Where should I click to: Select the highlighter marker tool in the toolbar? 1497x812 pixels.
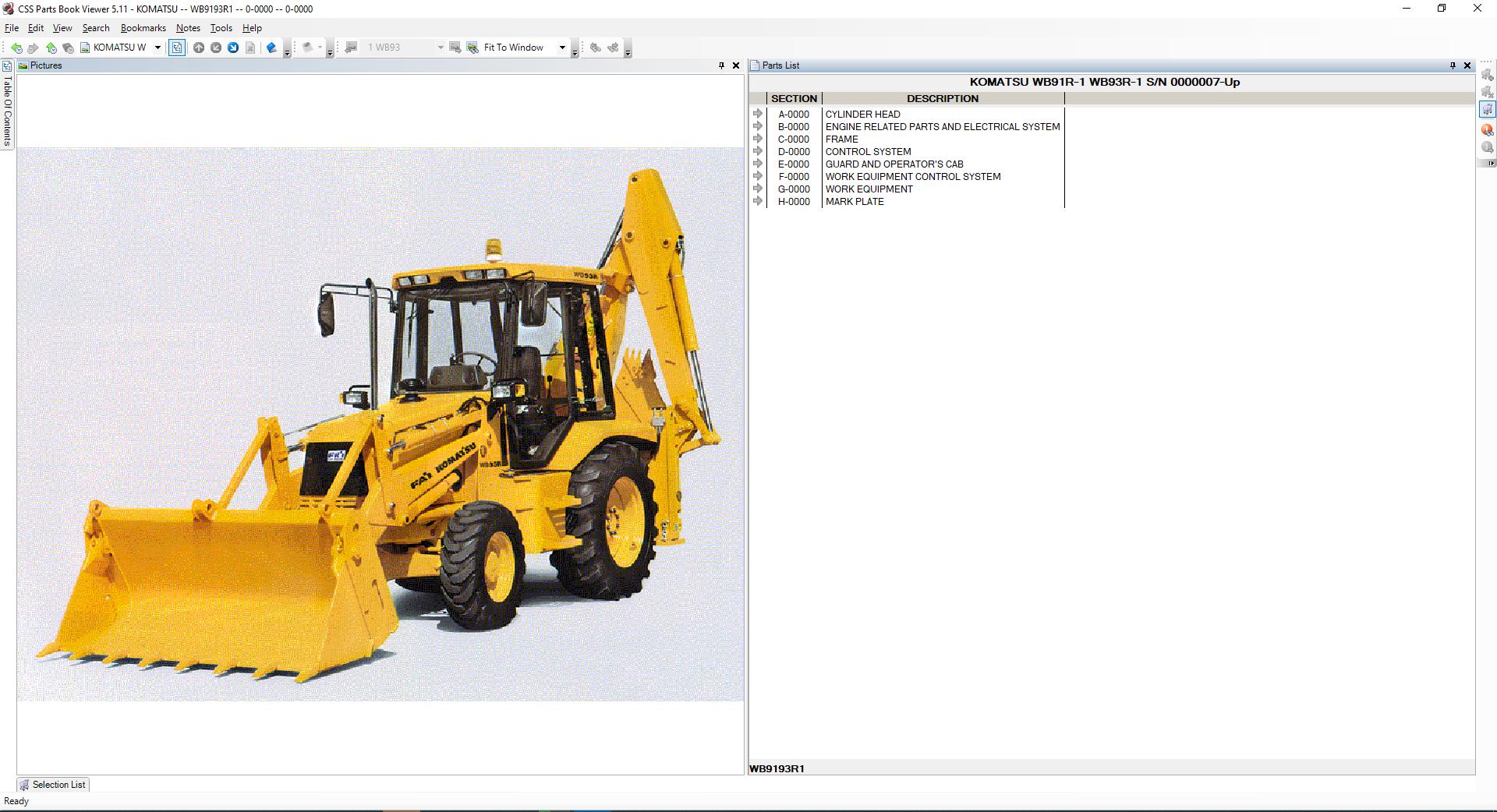[x=271, y=48]
